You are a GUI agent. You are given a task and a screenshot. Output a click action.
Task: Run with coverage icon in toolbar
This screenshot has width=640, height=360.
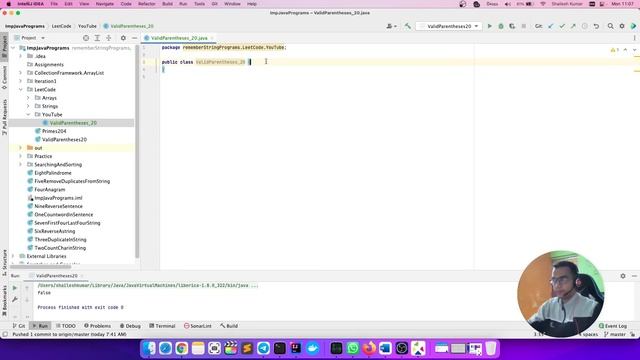pyautogui.click(x=512, y=26)
